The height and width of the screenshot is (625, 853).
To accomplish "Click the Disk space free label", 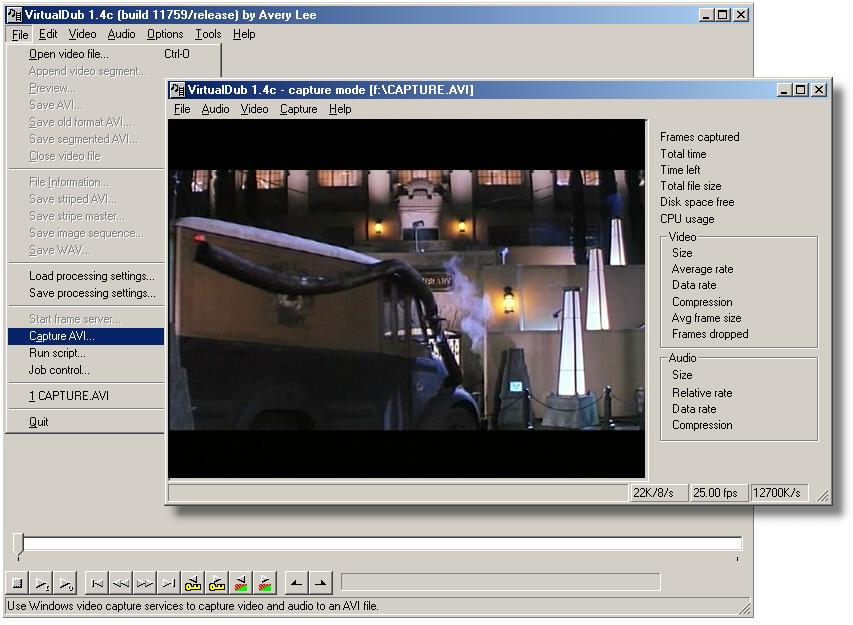I will point(697,202).
